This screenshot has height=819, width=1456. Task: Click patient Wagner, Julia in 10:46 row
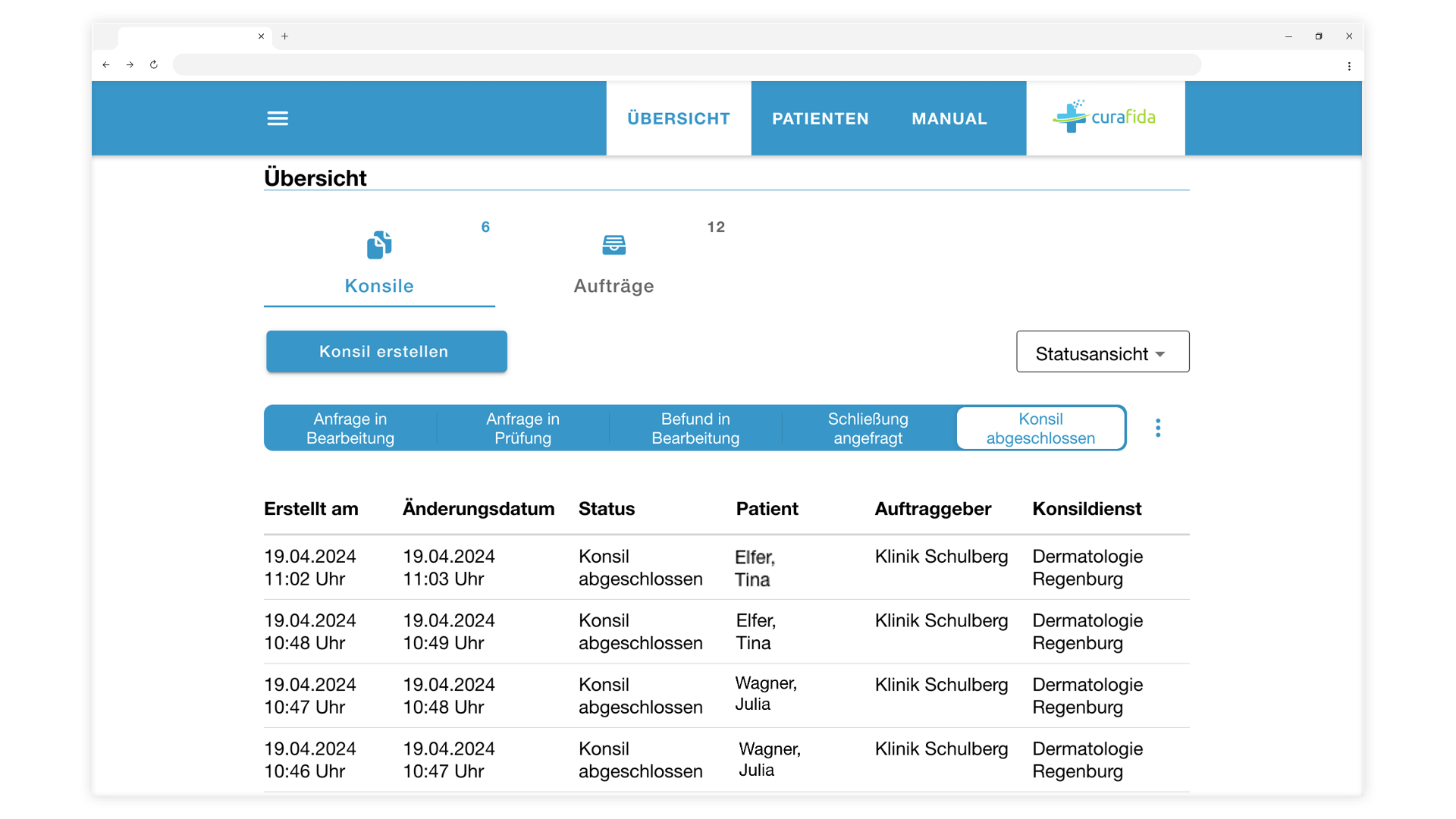(770, 759)
